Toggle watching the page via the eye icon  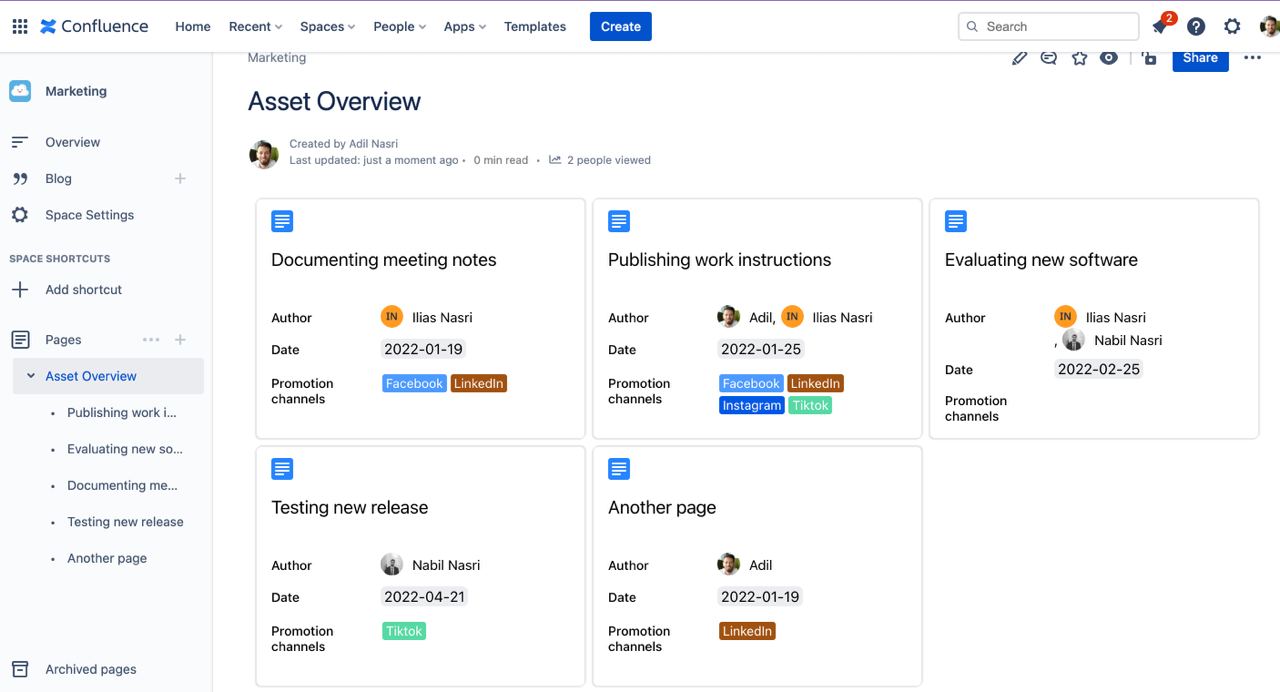coord(1108,58)
